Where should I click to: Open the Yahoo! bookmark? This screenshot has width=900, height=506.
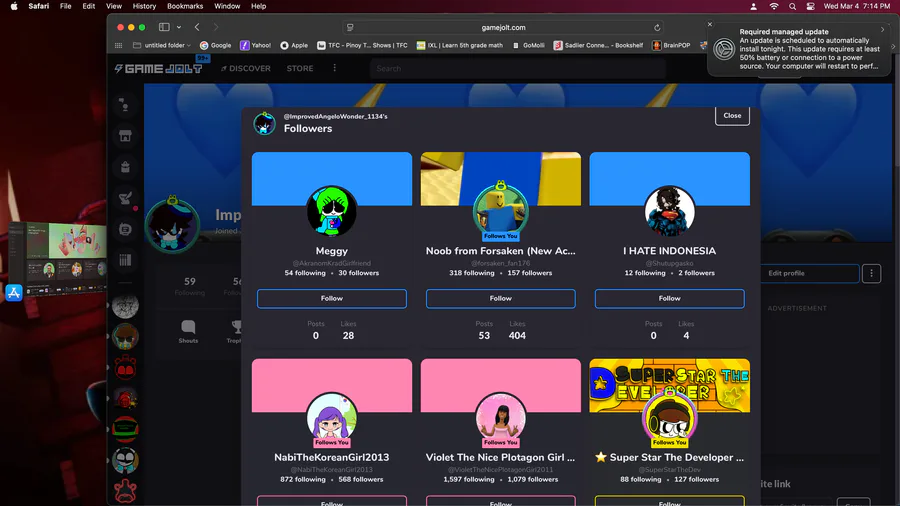tap(255, 45)
